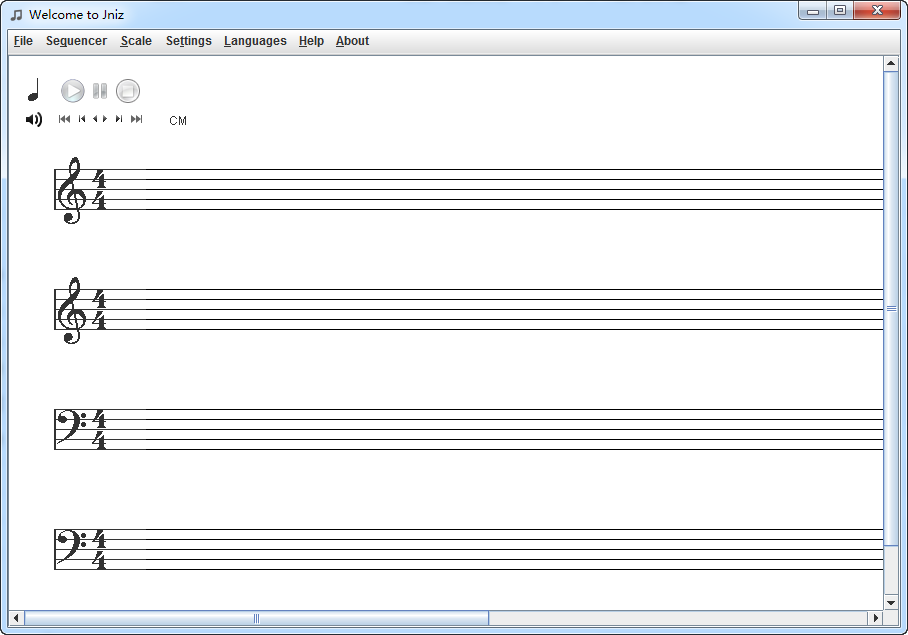This screenshot has width=908, height=635.
Task: Click the CM key signature label
Action: coord(178,120)
